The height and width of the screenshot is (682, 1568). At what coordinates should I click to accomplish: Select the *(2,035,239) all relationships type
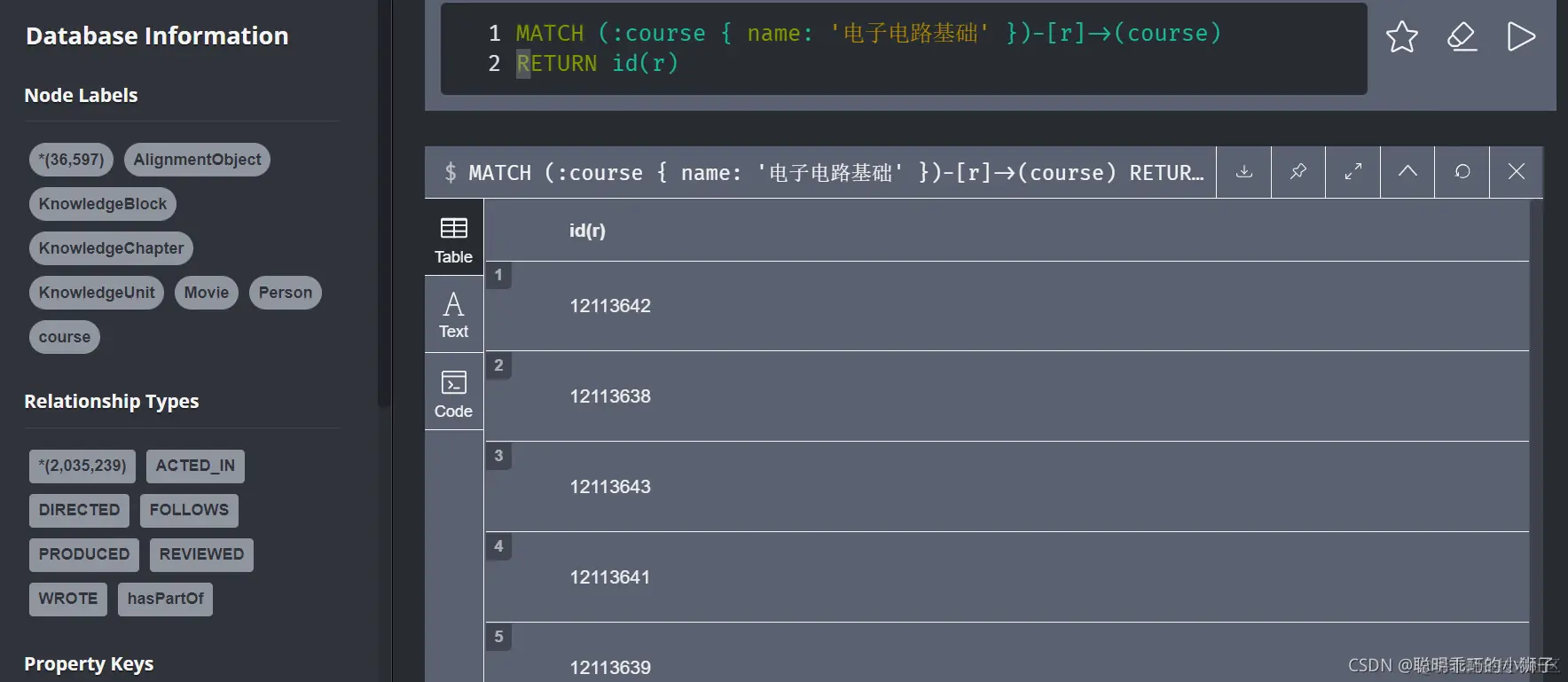click(x=82, y=466)
